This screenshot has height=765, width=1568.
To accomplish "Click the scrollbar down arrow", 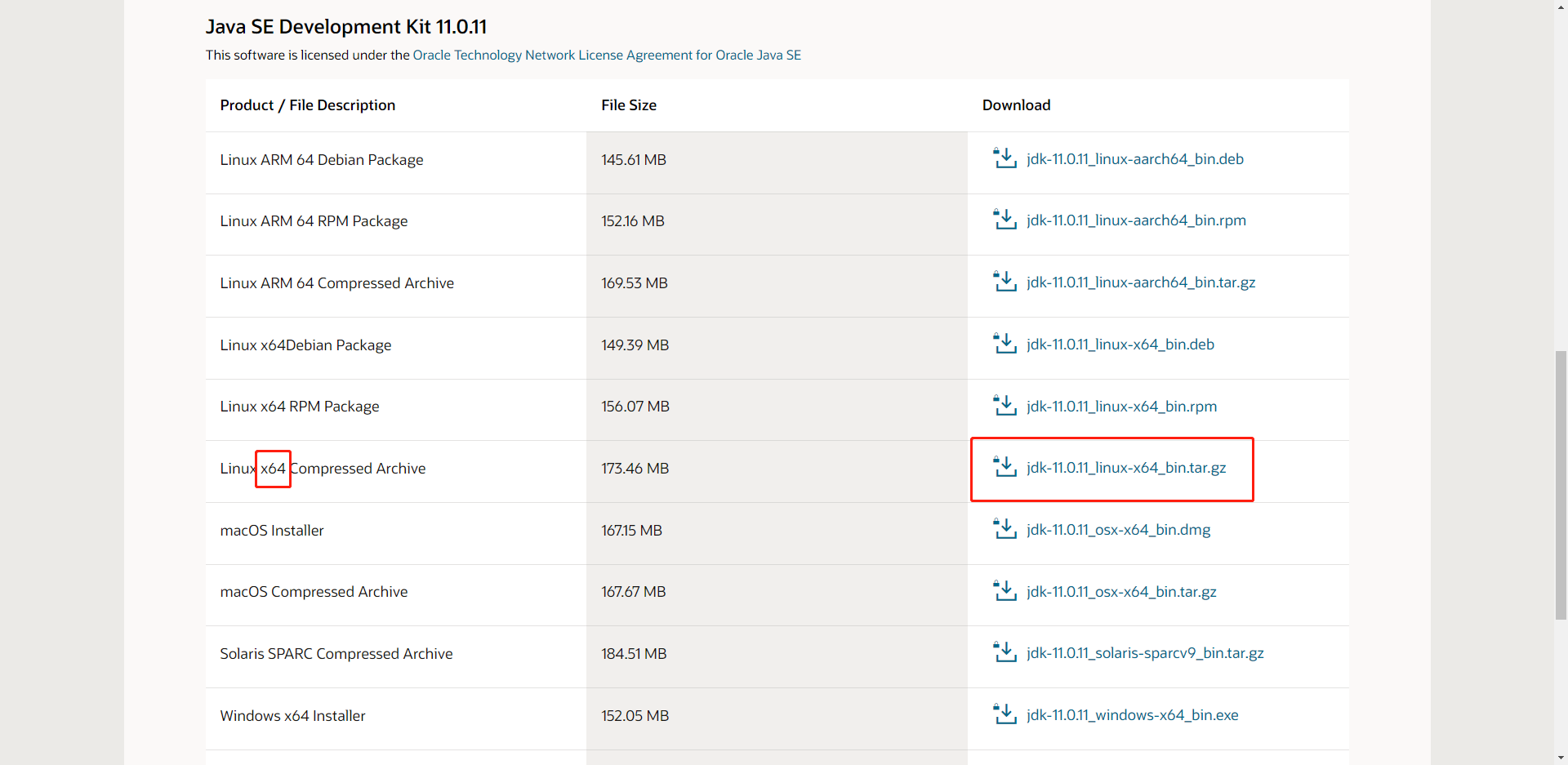I will (1561, 758).
